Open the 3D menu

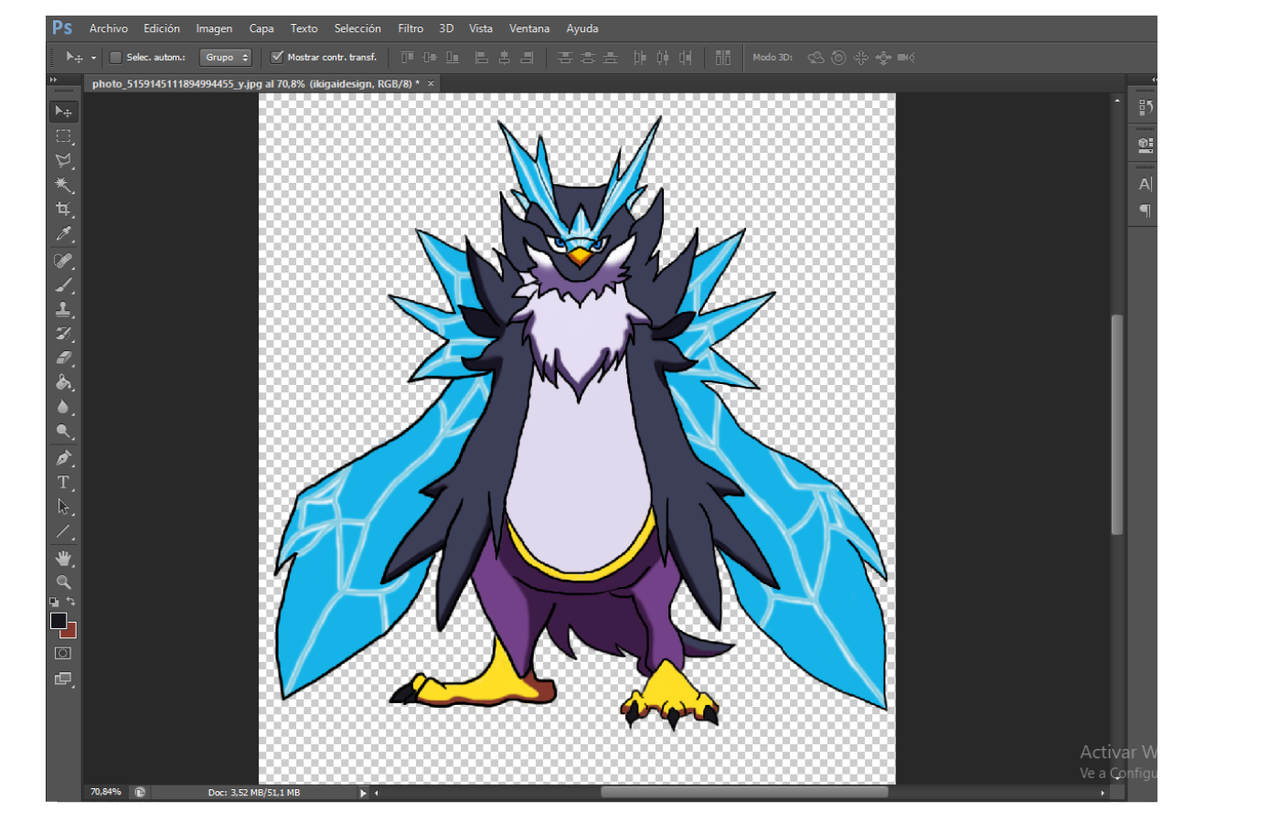(x=446, y=28)
